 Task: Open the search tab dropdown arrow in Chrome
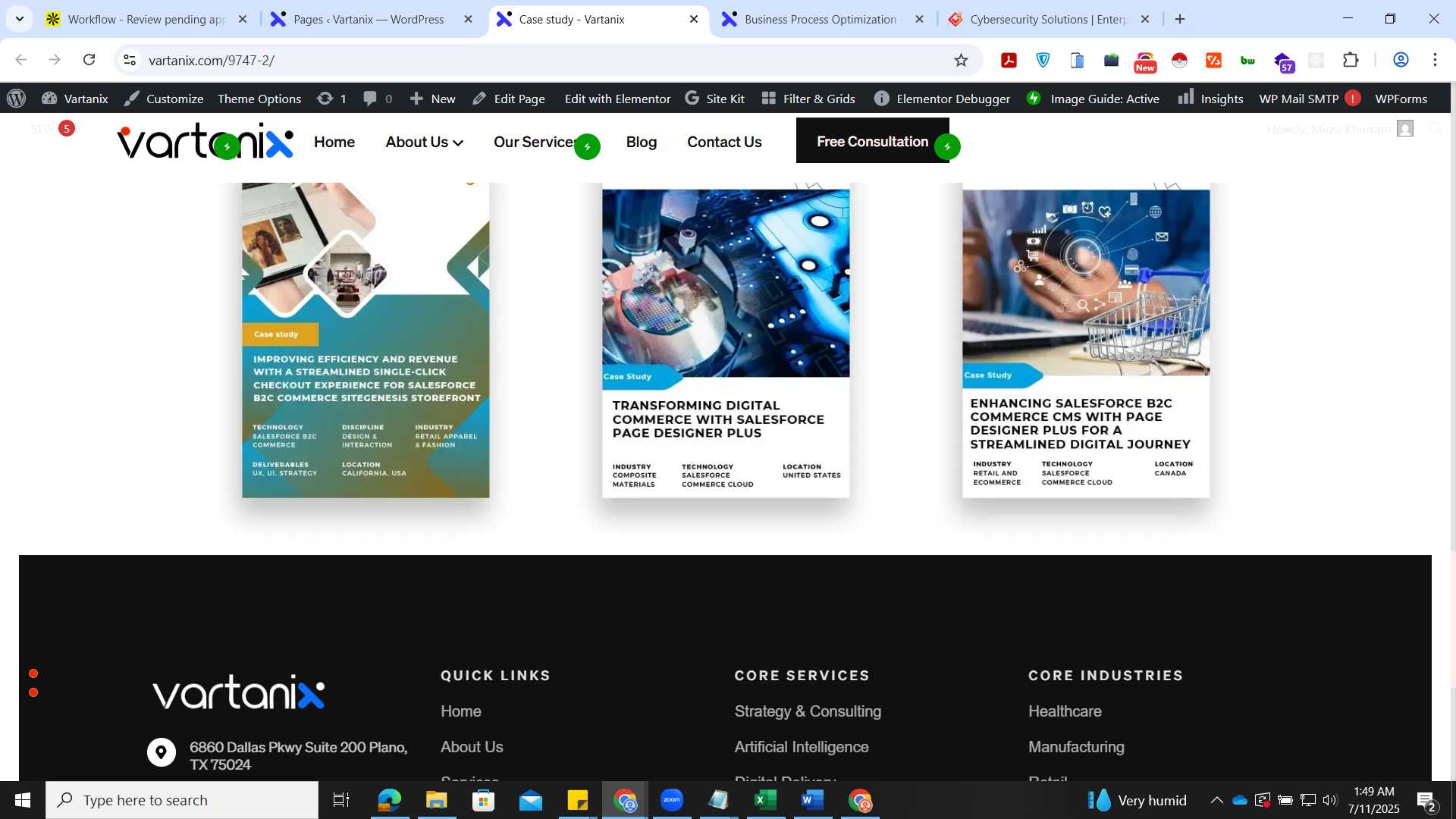[19, 19]
